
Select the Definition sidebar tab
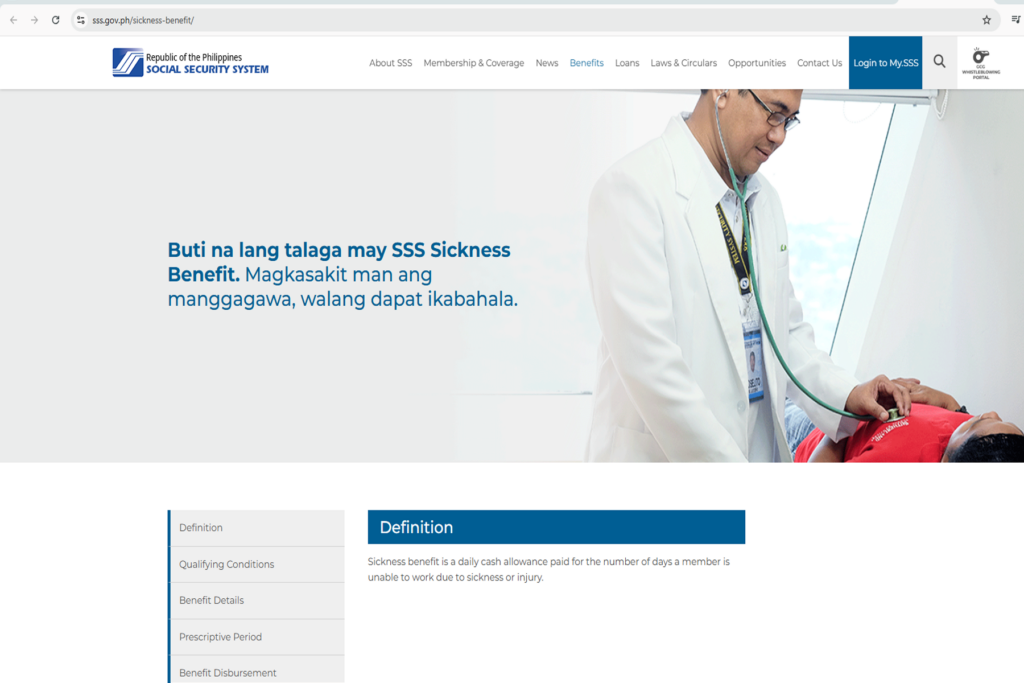[x=257, y=528]
